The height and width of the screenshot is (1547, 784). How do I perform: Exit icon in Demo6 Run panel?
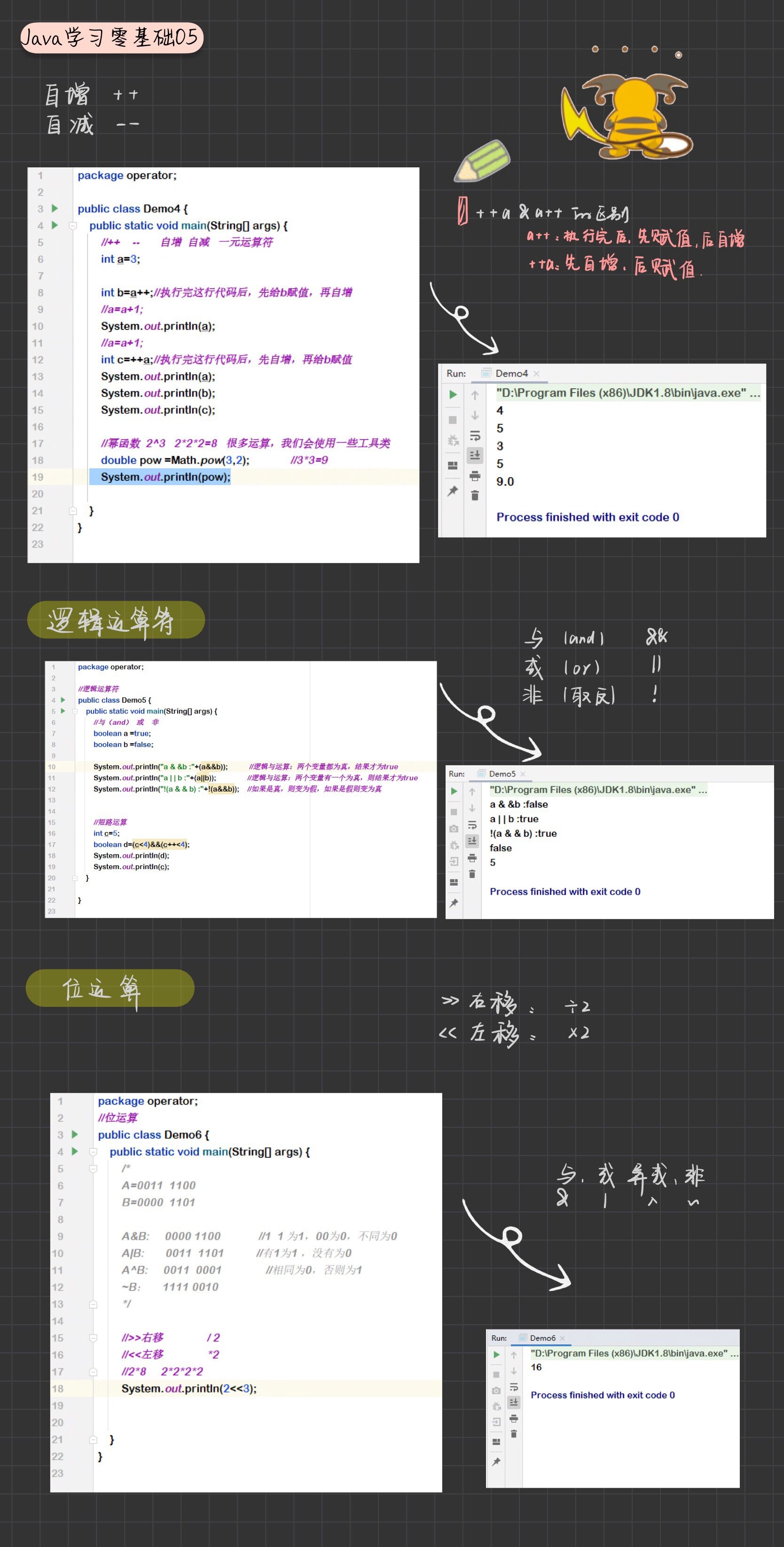[x=496, y=1422]
